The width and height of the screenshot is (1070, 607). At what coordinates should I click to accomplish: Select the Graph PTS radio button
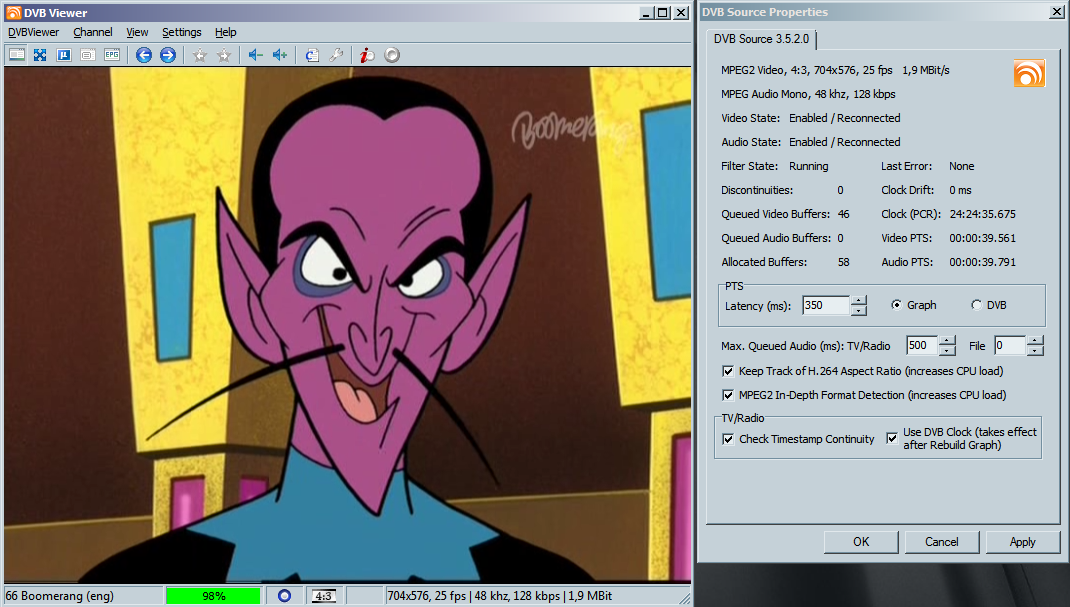896,305
